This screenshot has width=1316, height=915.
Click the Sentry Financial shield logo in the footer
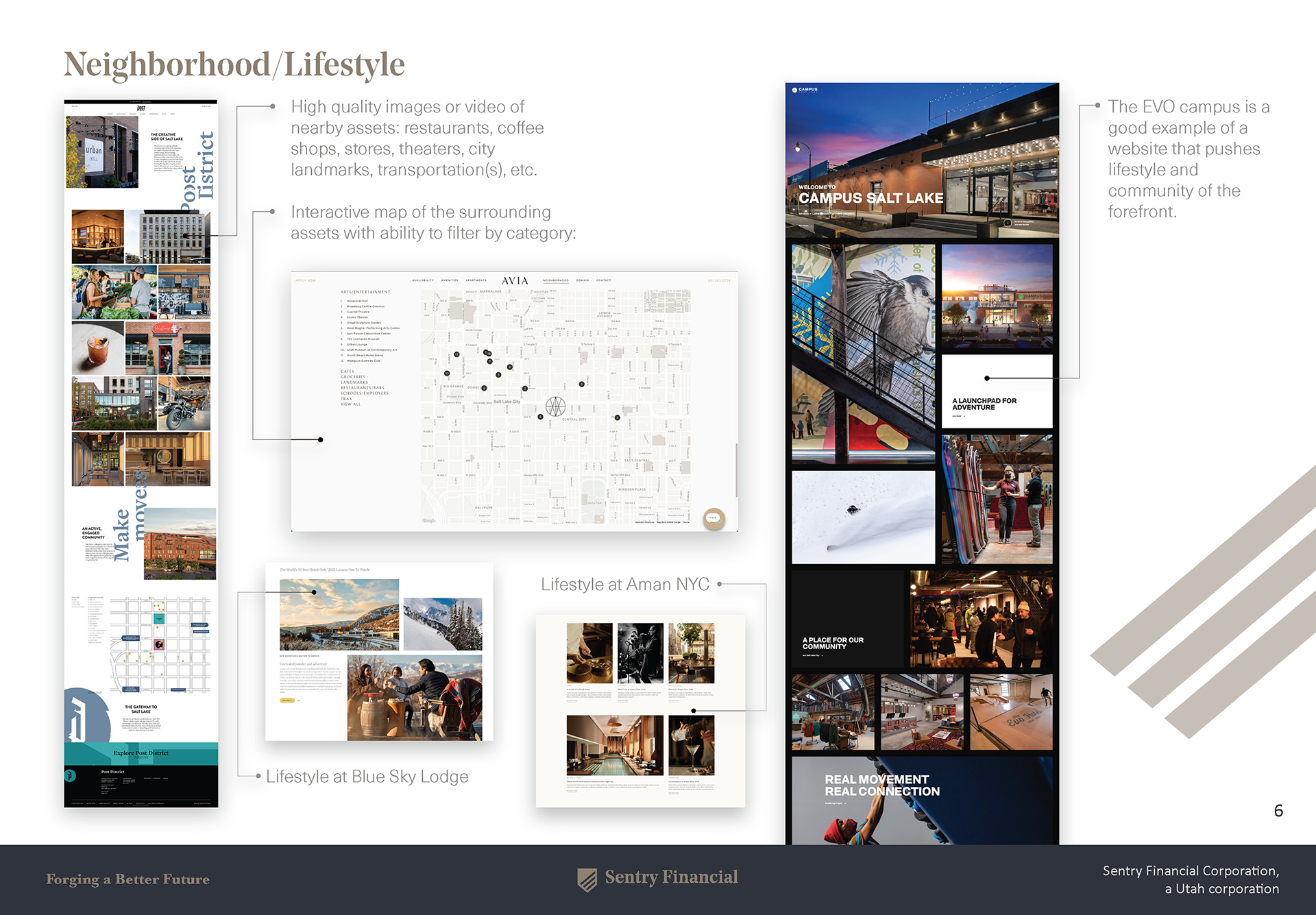[x=587, y=879]
